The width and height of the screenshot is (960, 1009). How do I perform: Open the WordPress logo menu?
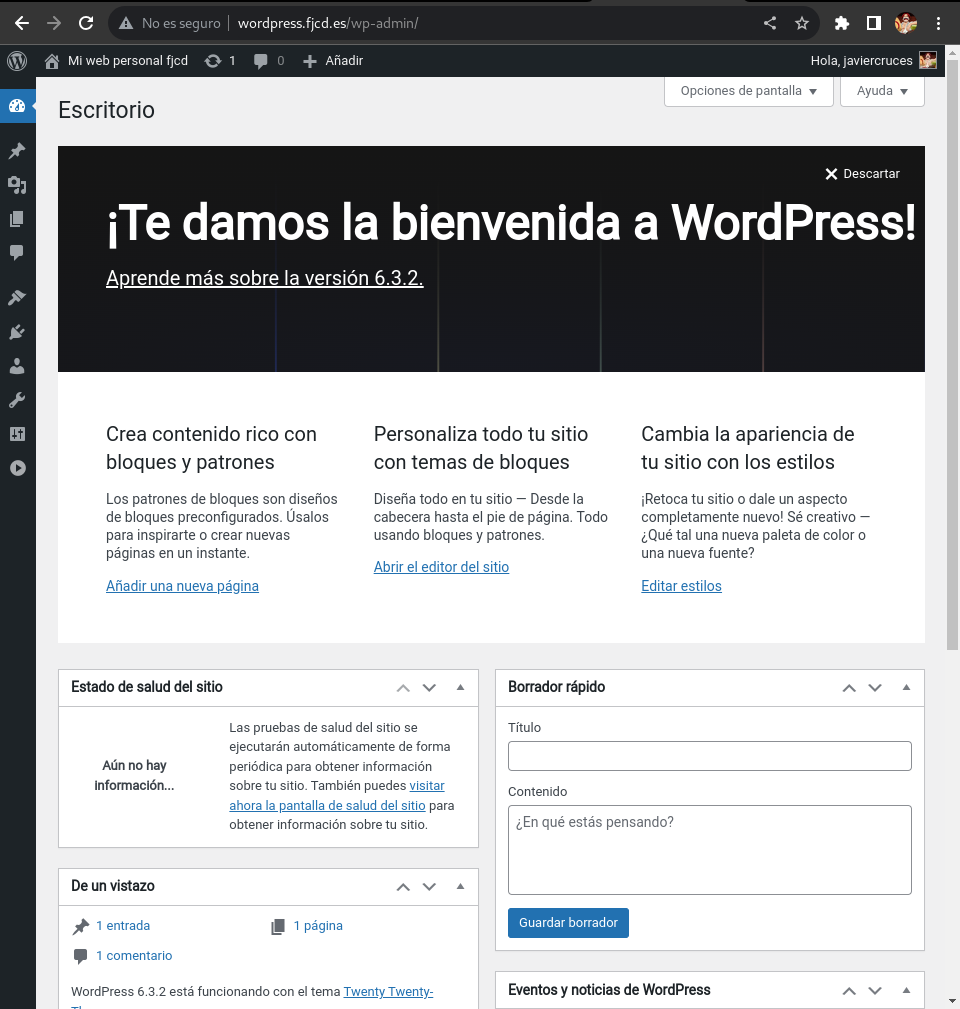point(17,60)
